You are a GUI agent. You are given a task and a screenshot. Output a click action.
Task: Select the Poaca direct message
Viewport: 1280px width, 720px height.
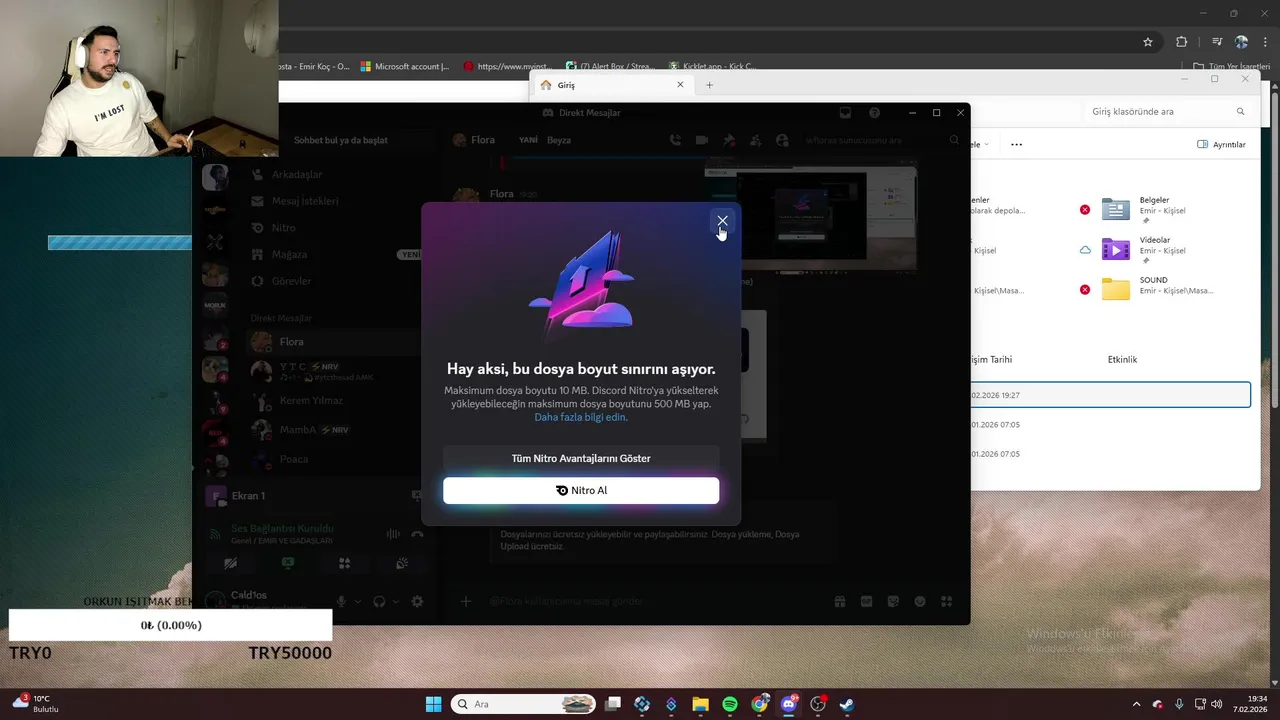[x=334, y=459]
